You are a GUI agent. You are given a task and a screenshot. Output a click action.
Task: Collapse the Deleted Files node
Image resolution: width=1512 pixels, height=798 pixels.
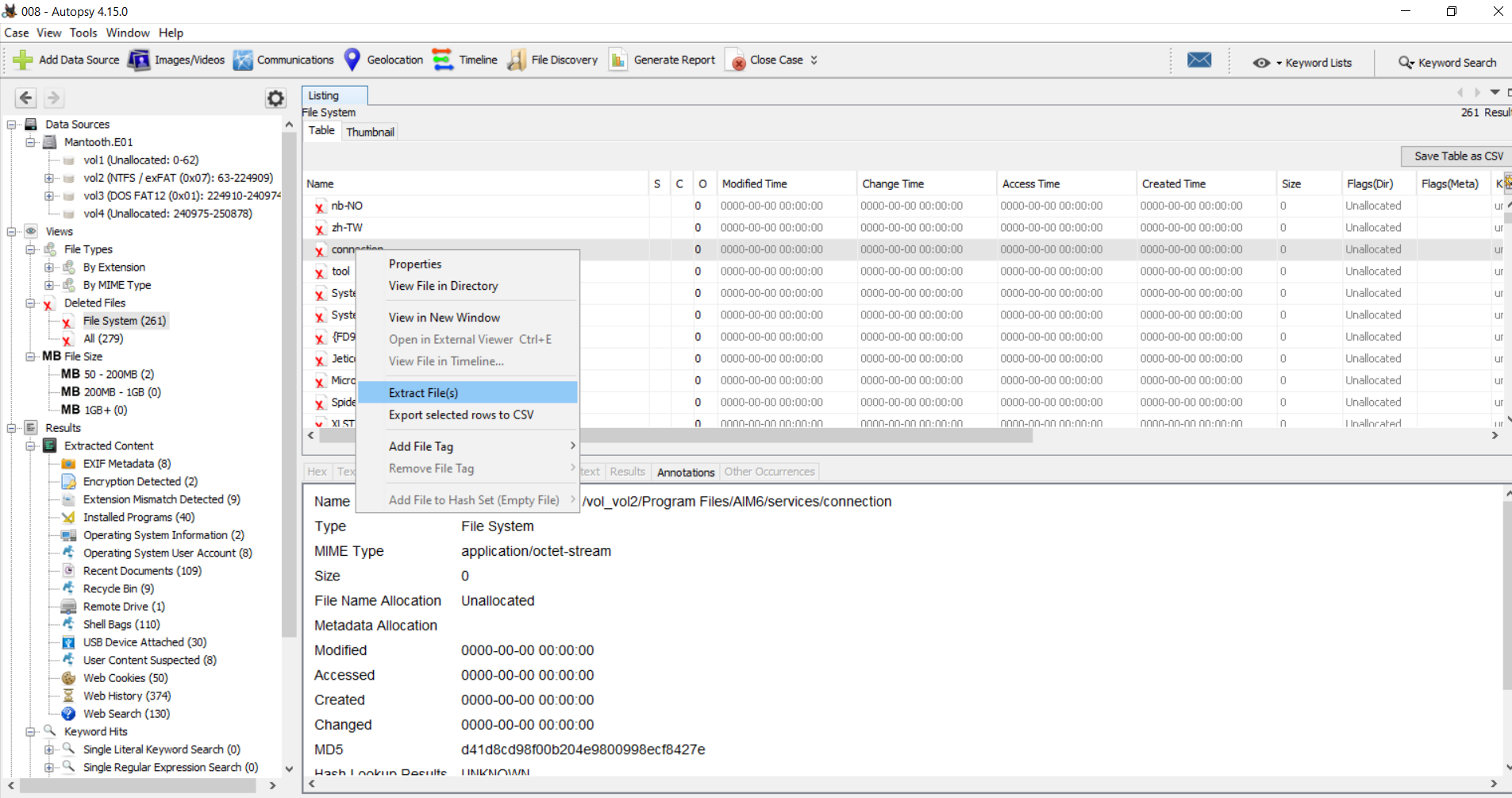31,303
